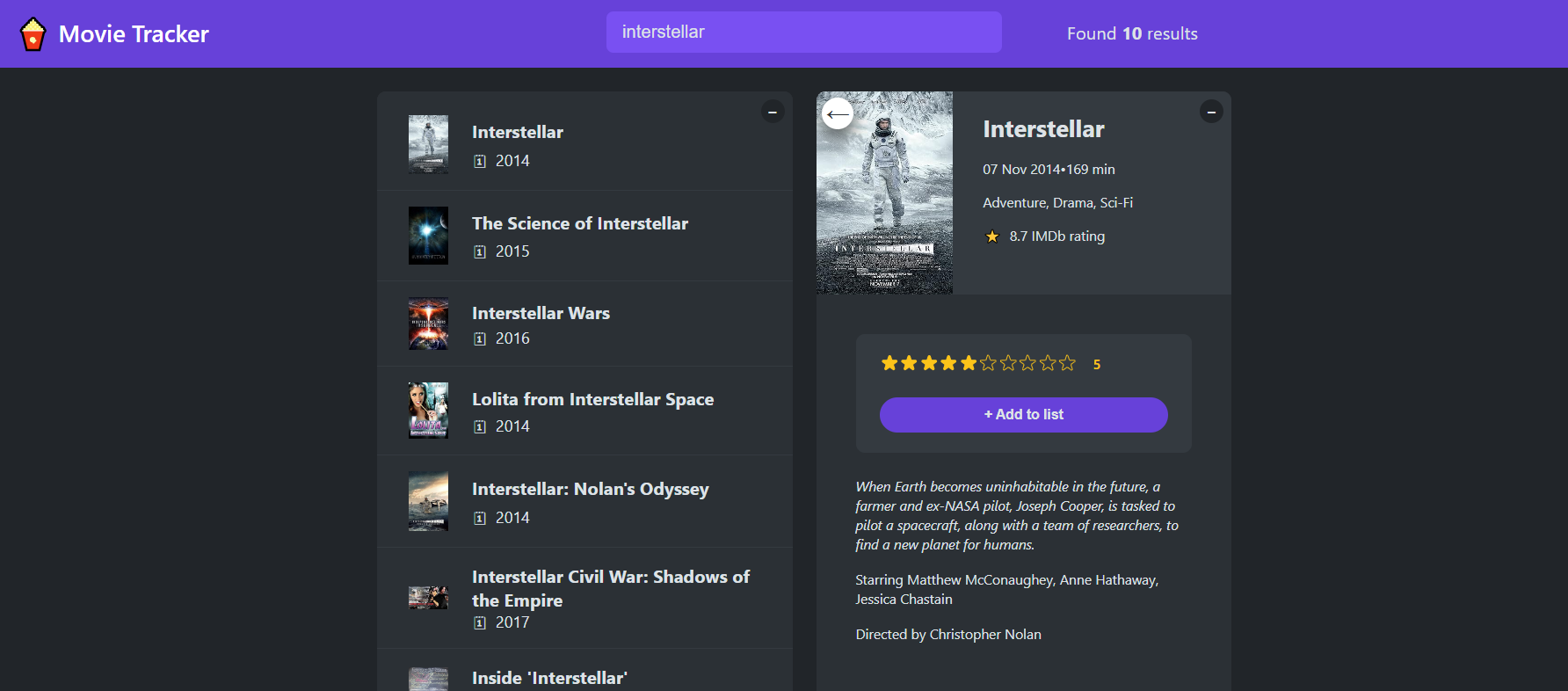1568x691 pixels.
Task: Open Interstellar Civil War poster thumbnail
Action: 428,598
